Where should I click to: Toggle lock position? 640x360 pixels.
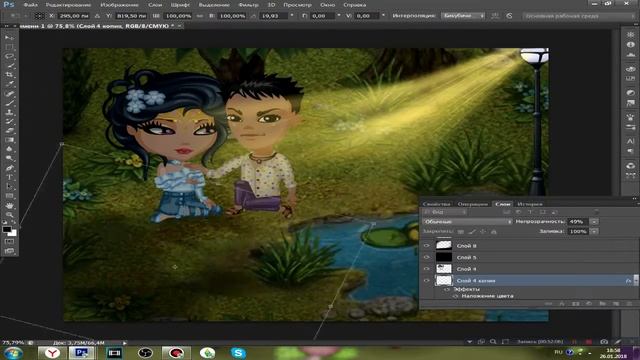point(483,231)
